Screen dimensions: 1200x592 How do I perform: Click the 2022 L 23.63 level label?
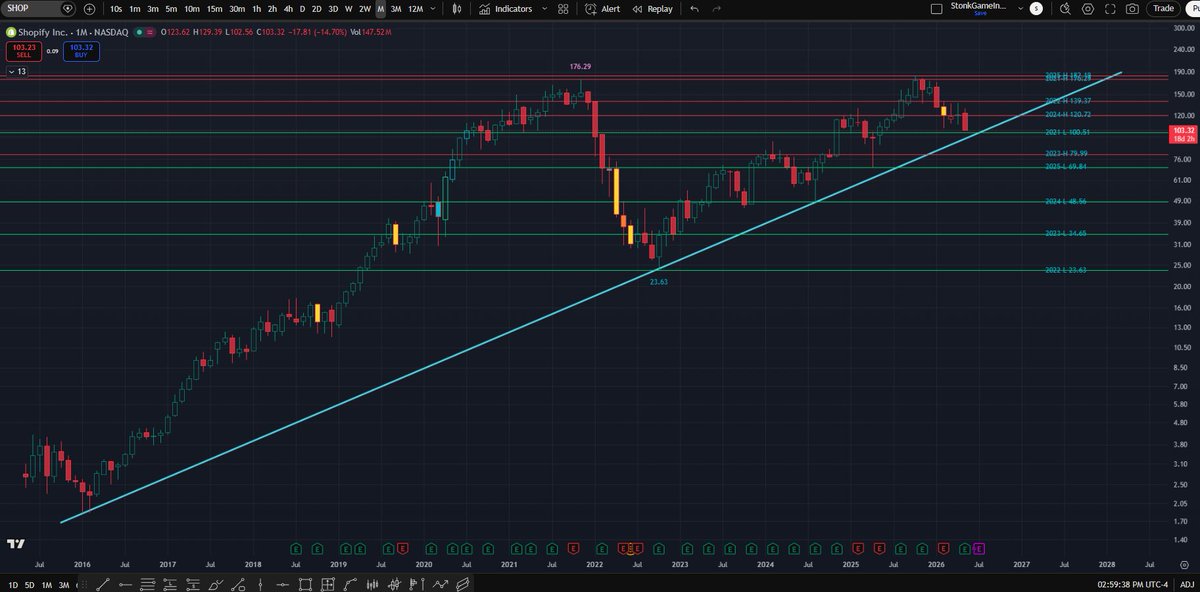pyautogui.click(x=1065, y=270)
